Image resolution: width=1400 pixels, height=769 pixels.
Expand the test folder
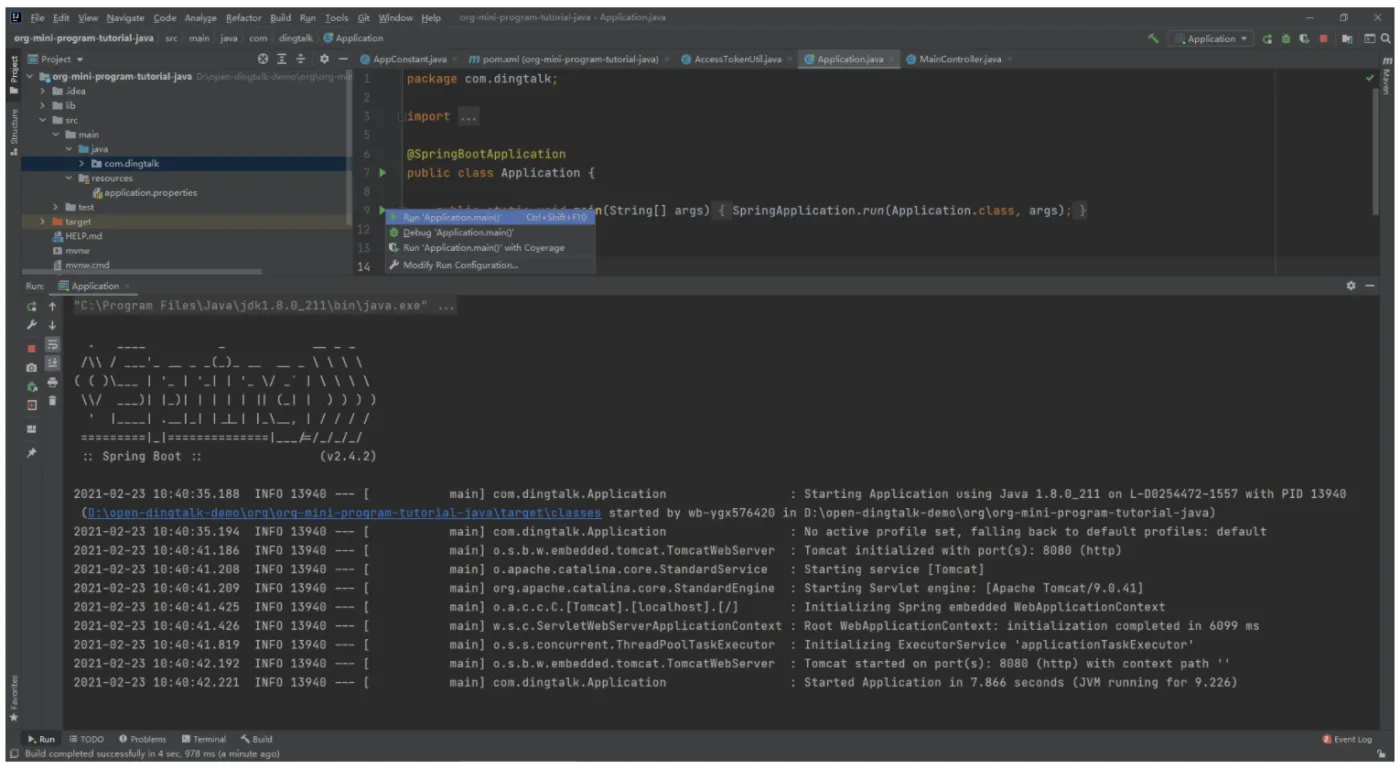click(56, 207)
